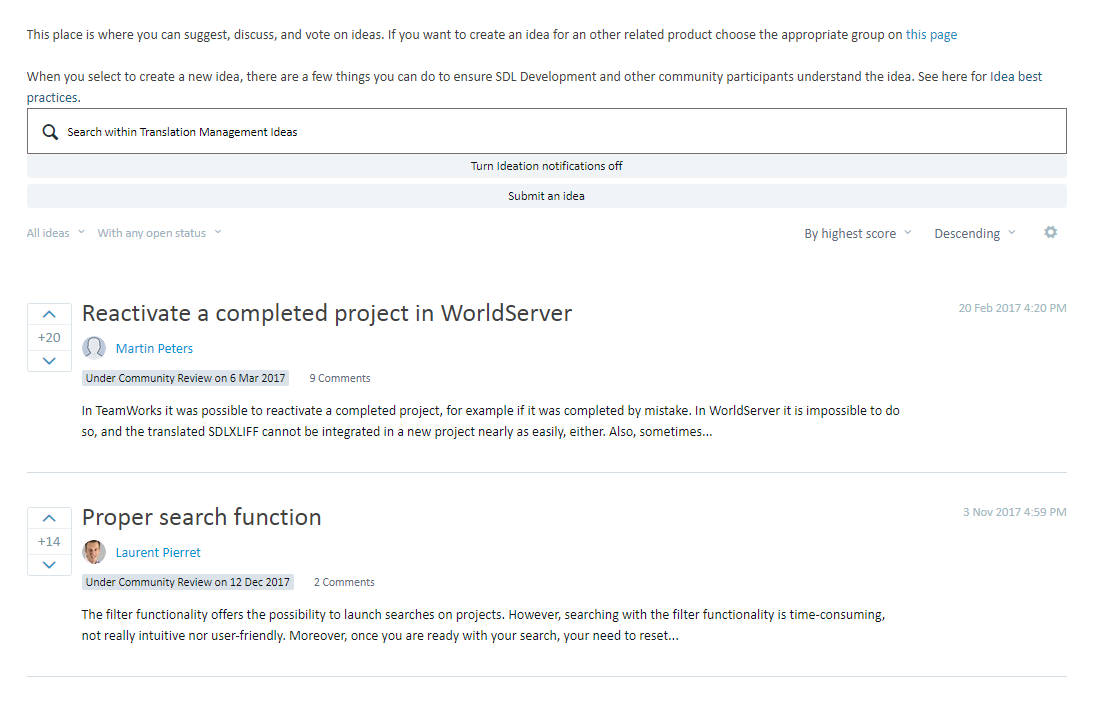Image resolution: width=1106 pixels, height=704 pixels.
Task: Visit Martin Peters' profile
Action: point(154,348)
